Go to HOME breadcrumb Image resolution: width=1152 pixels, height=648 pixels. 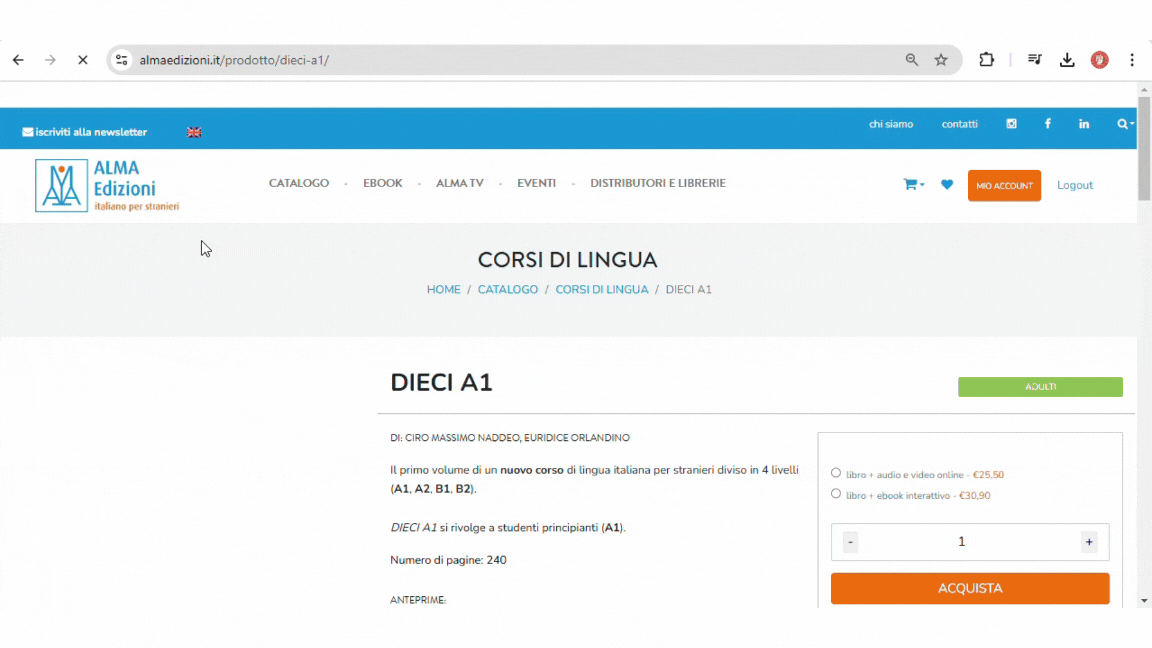pos(444,289)
